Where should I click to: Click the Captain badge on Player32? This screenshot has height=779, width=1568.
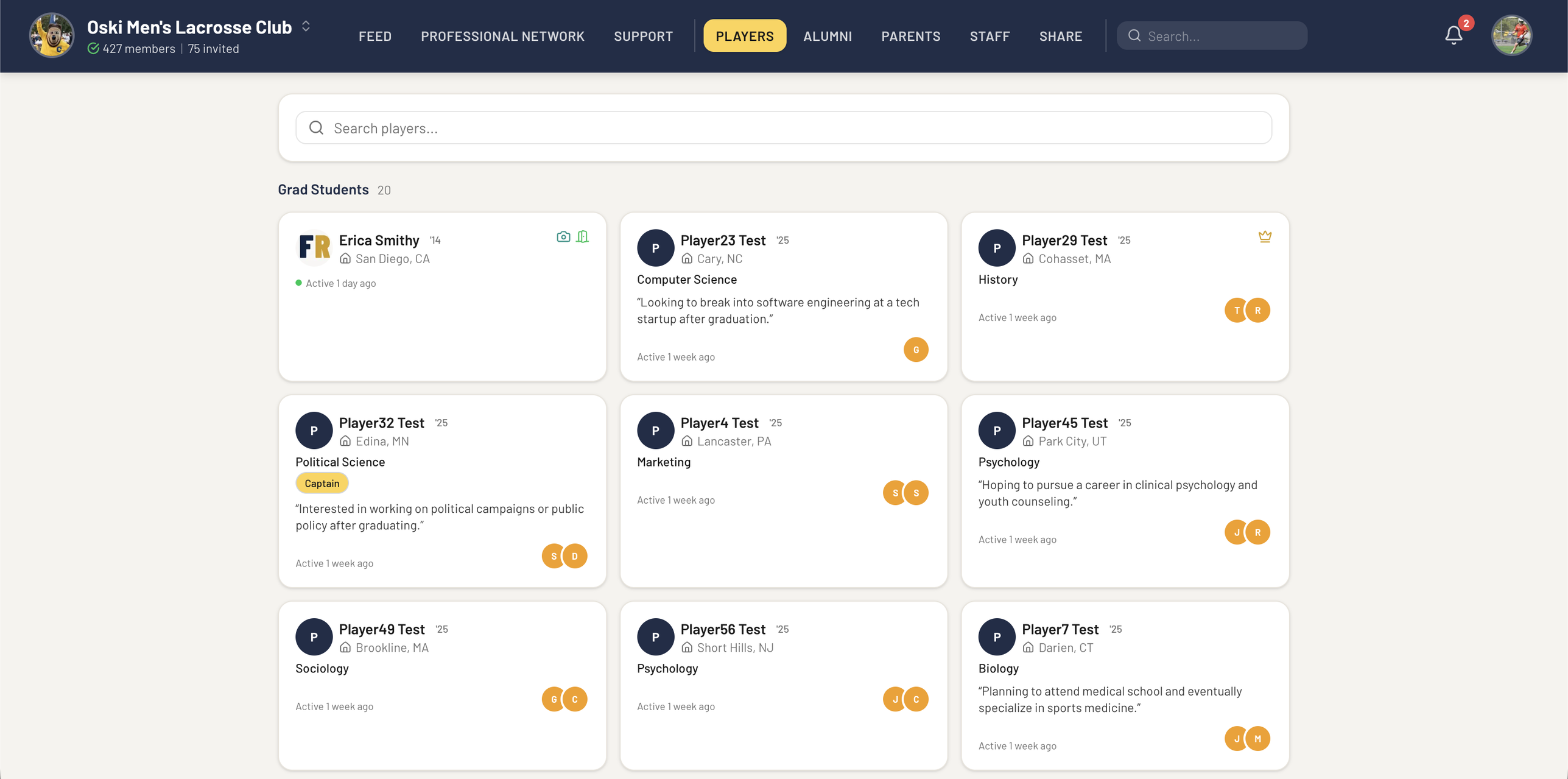[322, 484]
